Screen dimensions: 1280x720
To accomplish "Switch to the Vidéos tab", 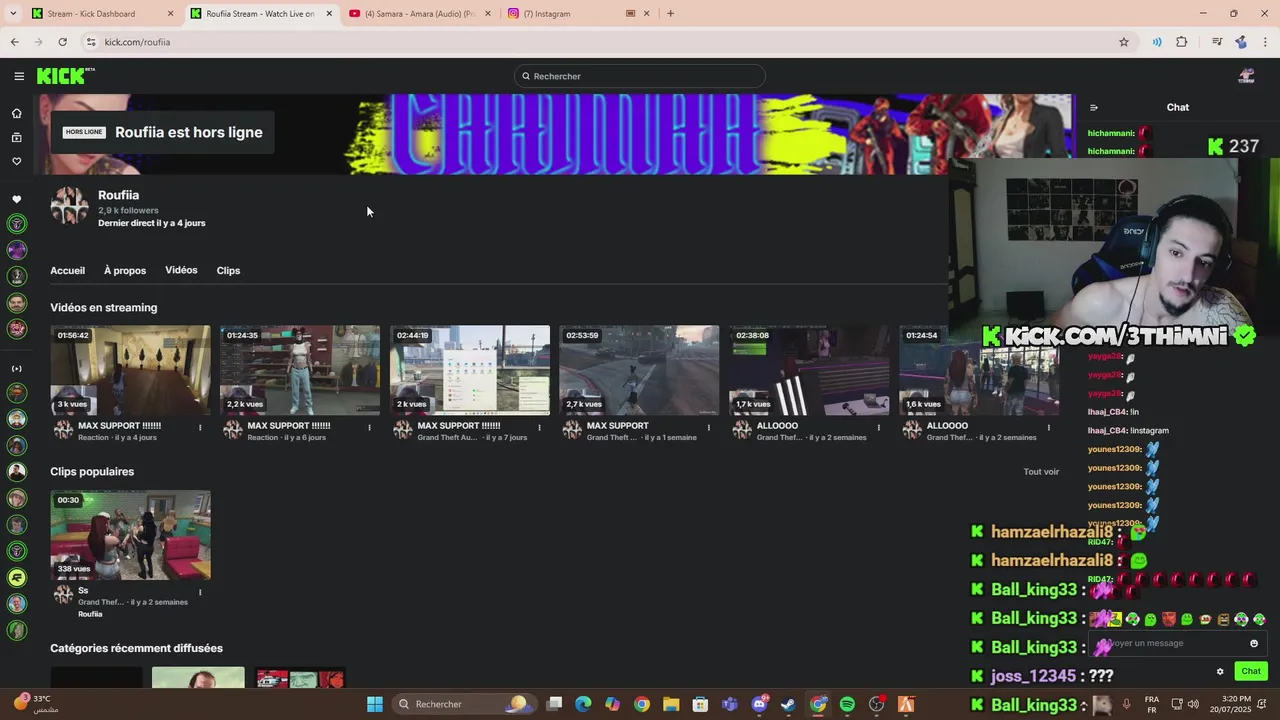I will [181, 270].
